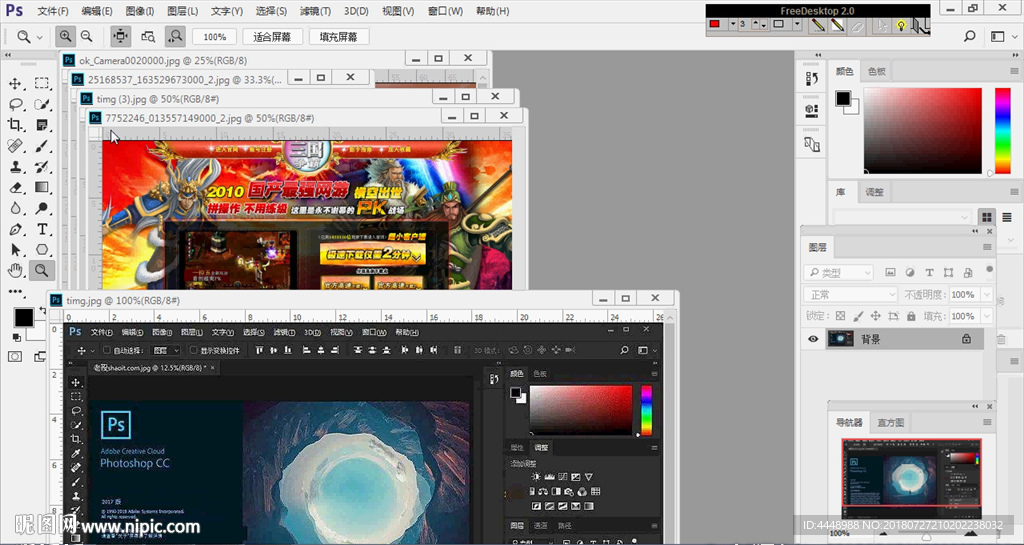Click the 100% zoom button
The width and height of the screenshot is (1024, 545).
point(214,37)
